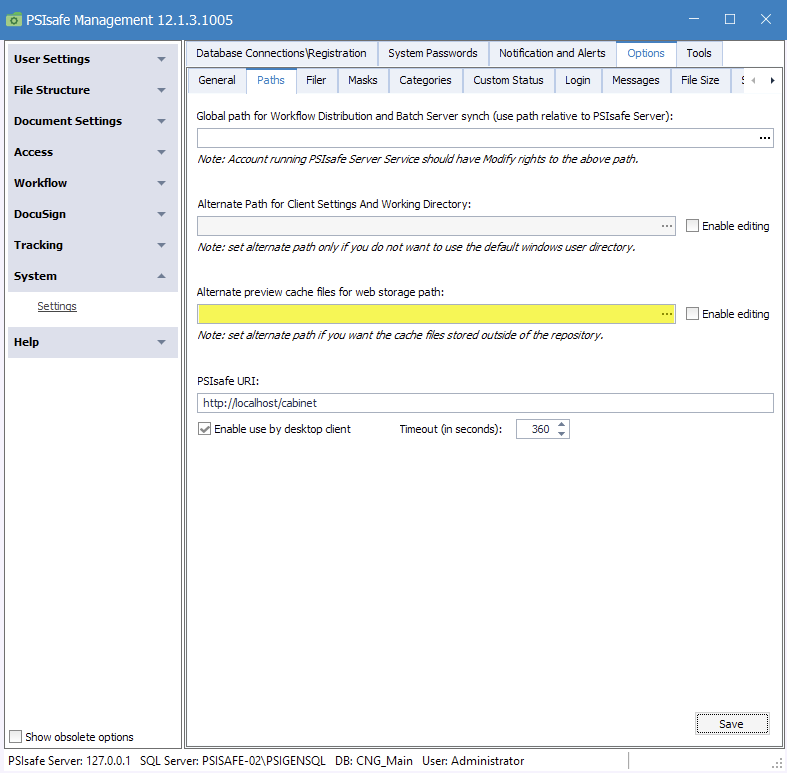Click 'DB: CNG_Main' status text
Screen dimensions: 787x773
374,761
